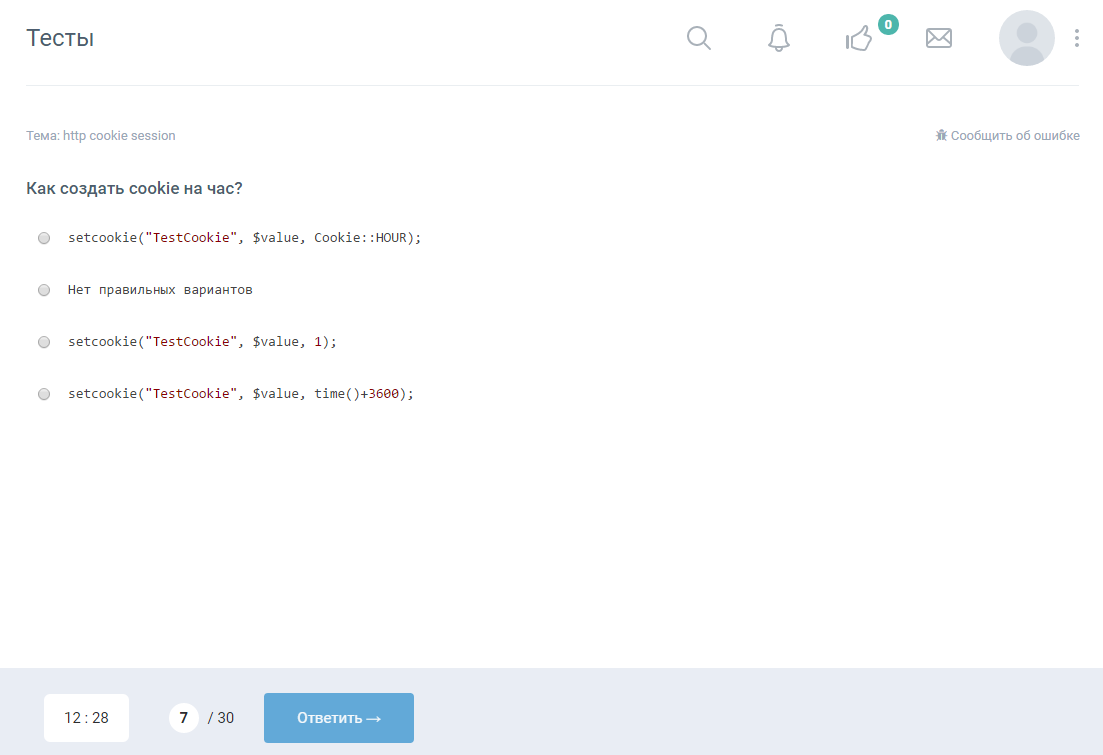
Task: Click the "Тема: http cookie session" topic text
Action: tap(101, 136)
